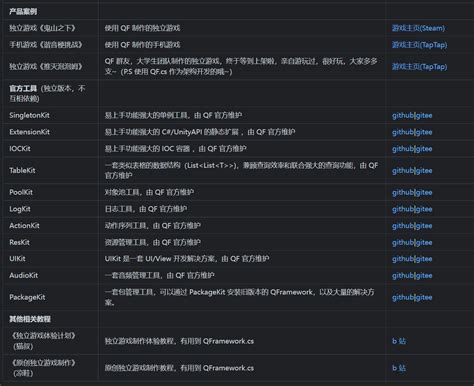The height and width of the screenshot is (386, 474).
Task: Open TapTap link beside the QF.cs description
Action: [420, 67]
